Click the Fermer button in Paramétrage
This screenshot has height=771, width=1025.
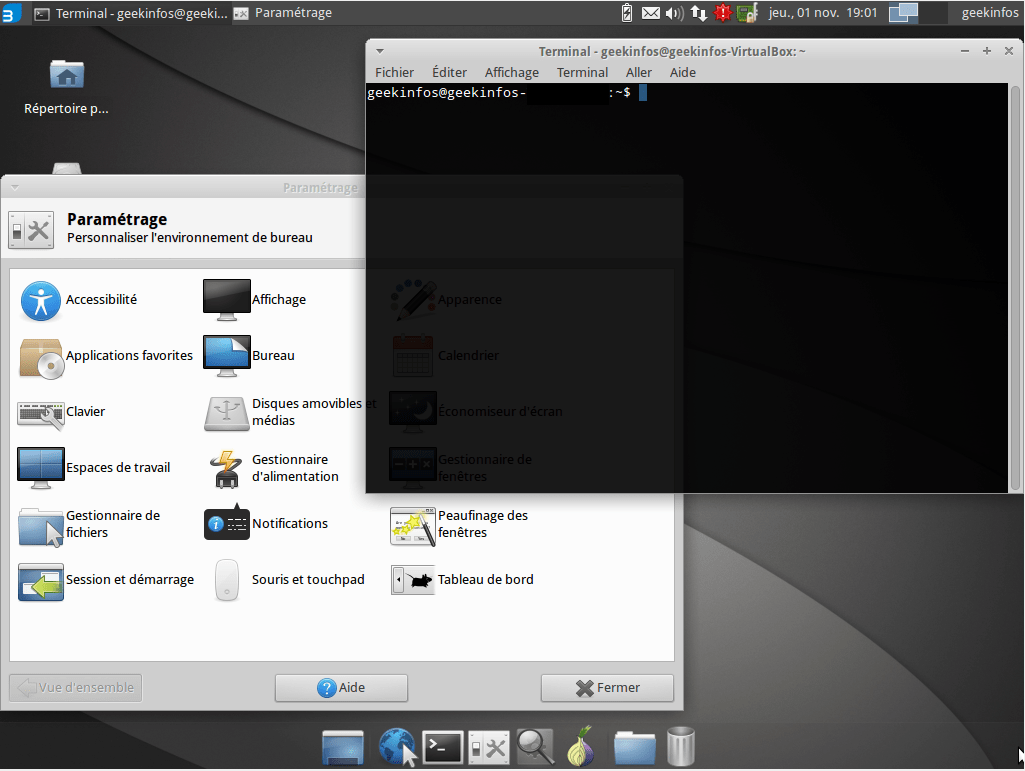tap(607, 688)
